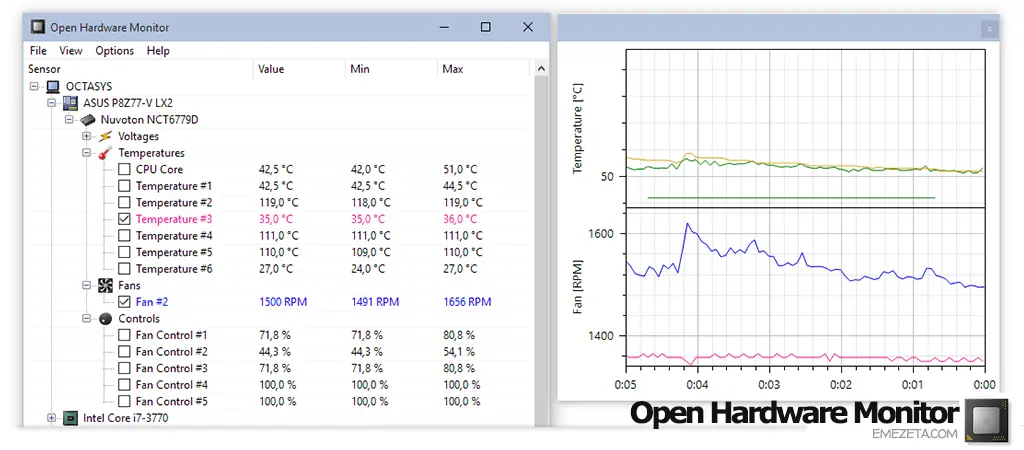
Task: Click the Temperature #6 min 24,0 °C
Action: click(368, 269)
